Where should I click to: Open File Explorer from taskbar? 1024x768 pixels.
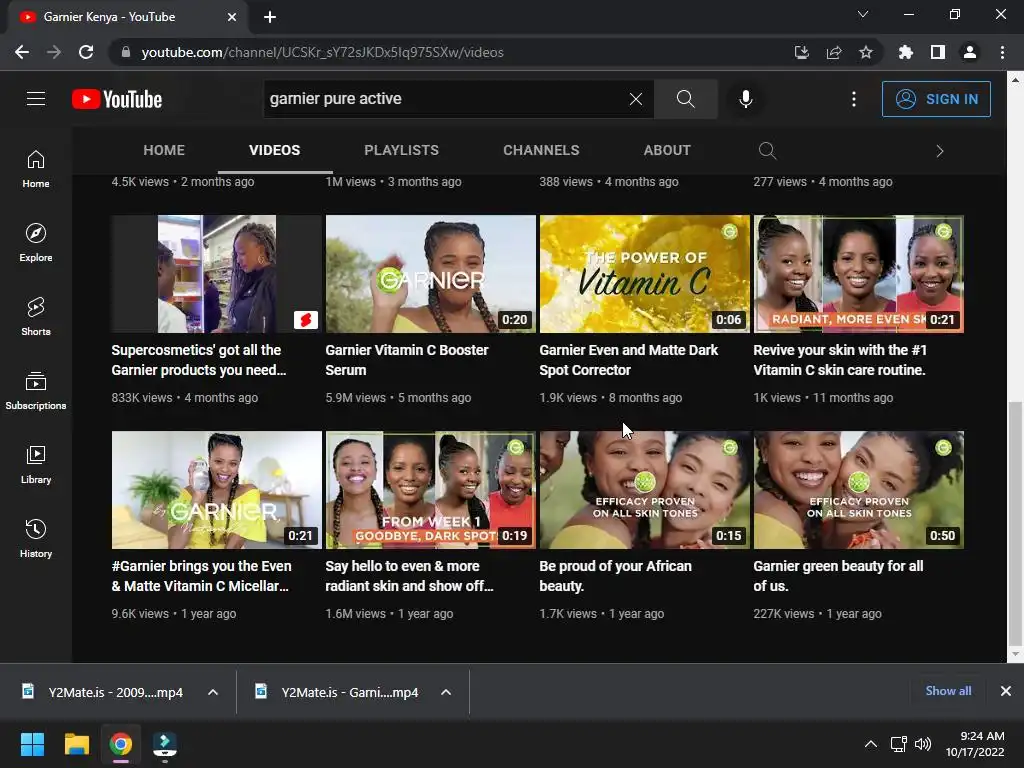click(76, 744)
